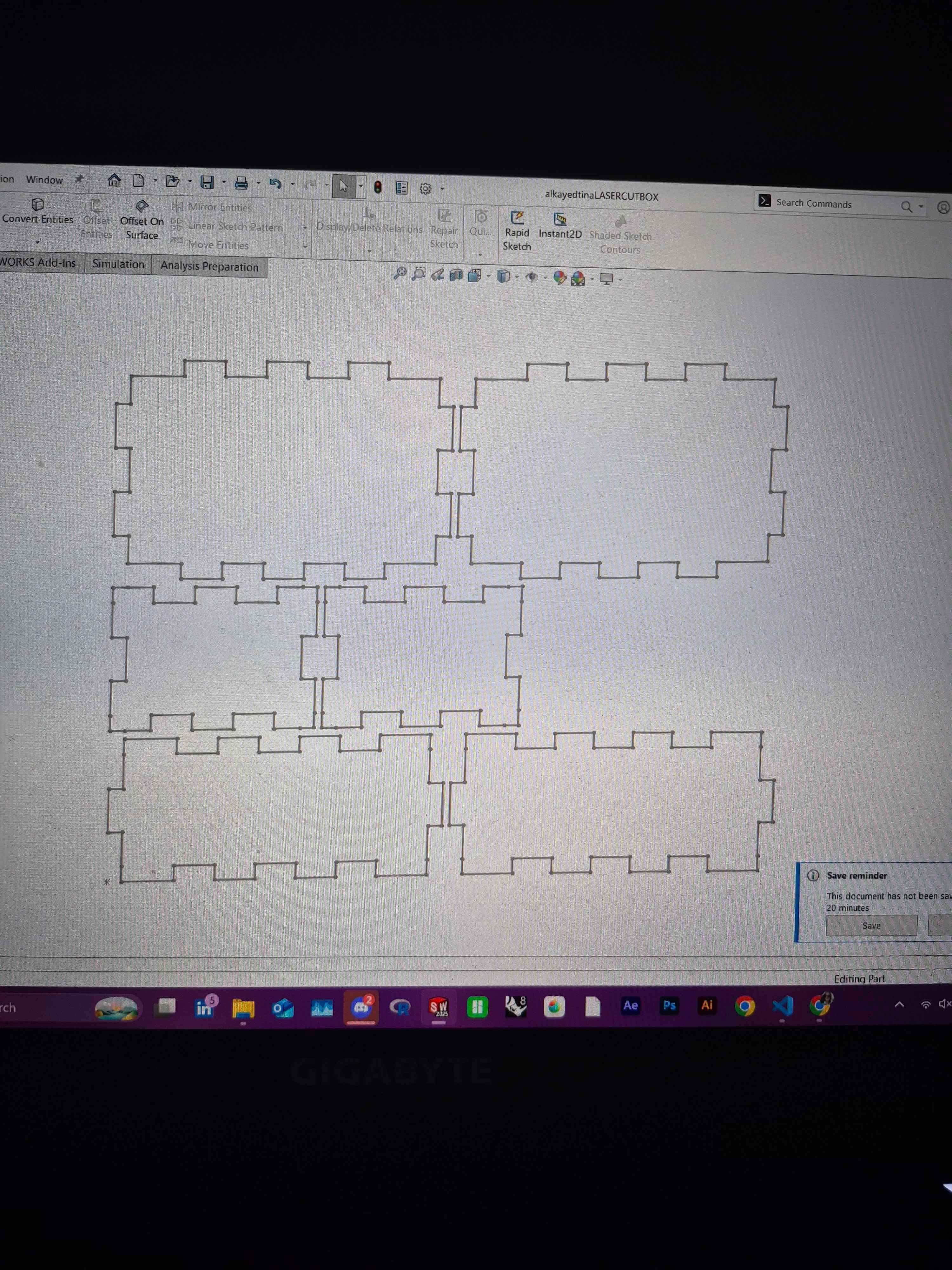
Task: Open the Window menu
Action: coord(44,180)
